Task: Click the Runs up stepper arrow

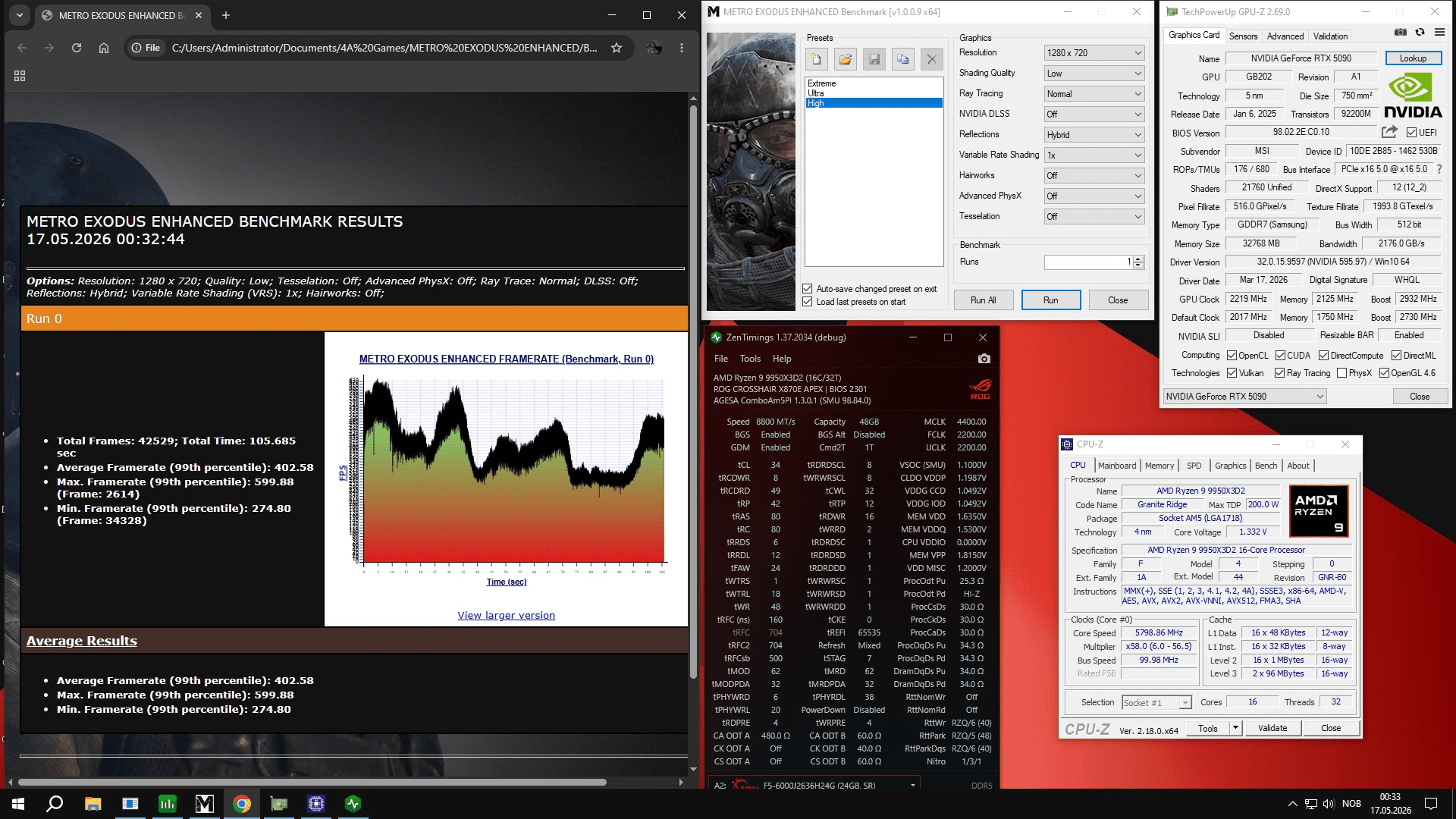Action: click(1138, 259)
